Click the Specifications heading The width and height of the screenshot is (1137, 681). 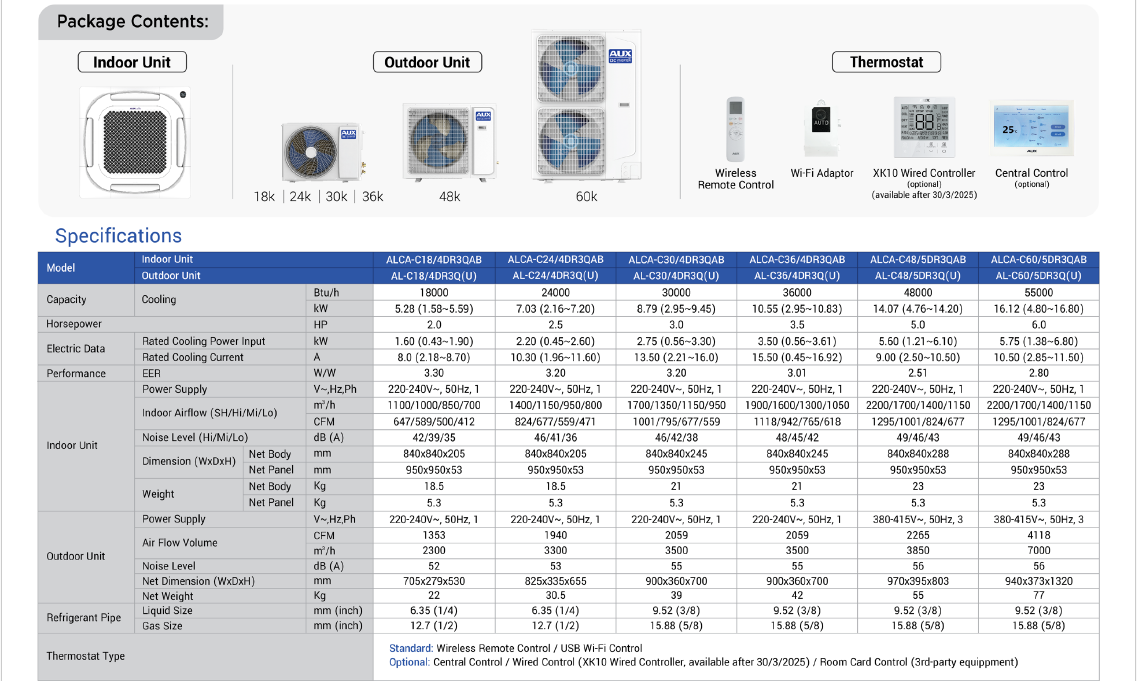pos(118,236)
